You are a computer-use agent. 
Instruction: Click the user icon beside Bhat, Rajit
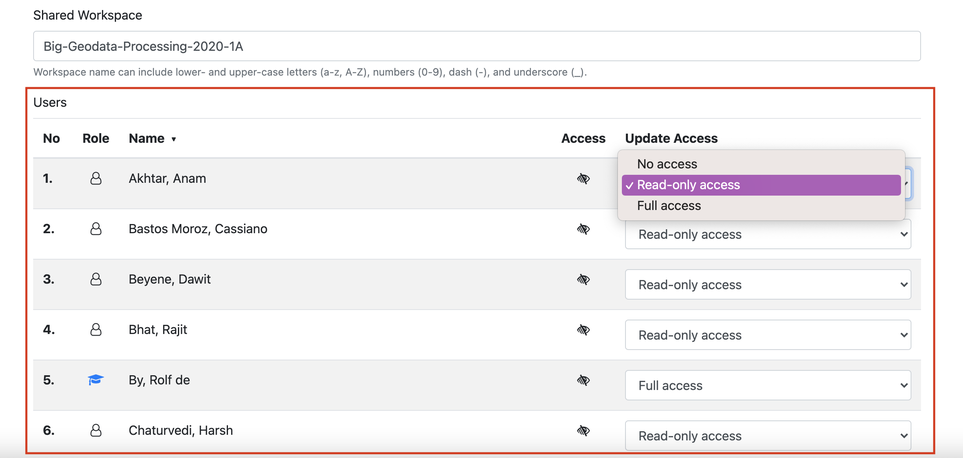click(96, 330)
